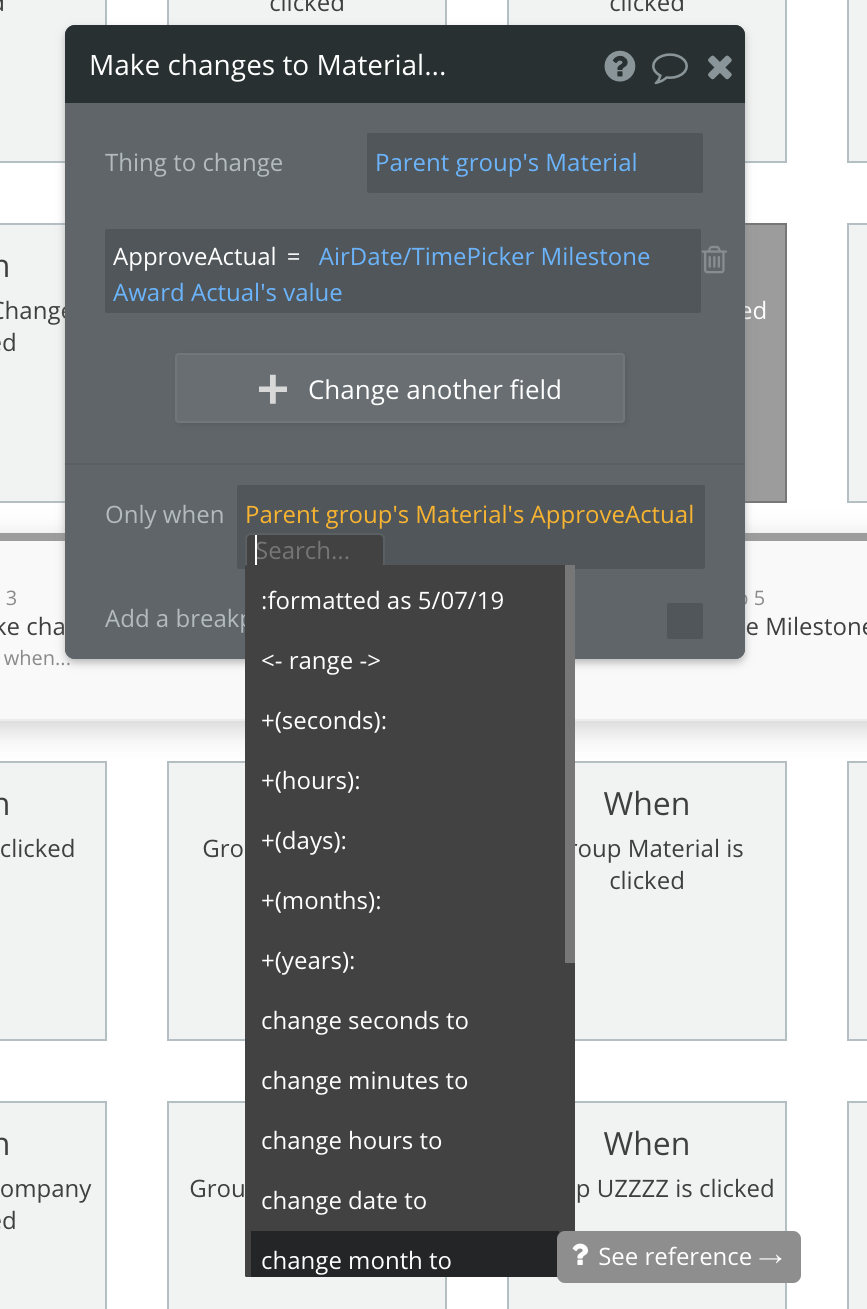Delete the ApproveActual field with trash icon
The height and width of the screenshot is (1309, 867).
tap(714, 260)
